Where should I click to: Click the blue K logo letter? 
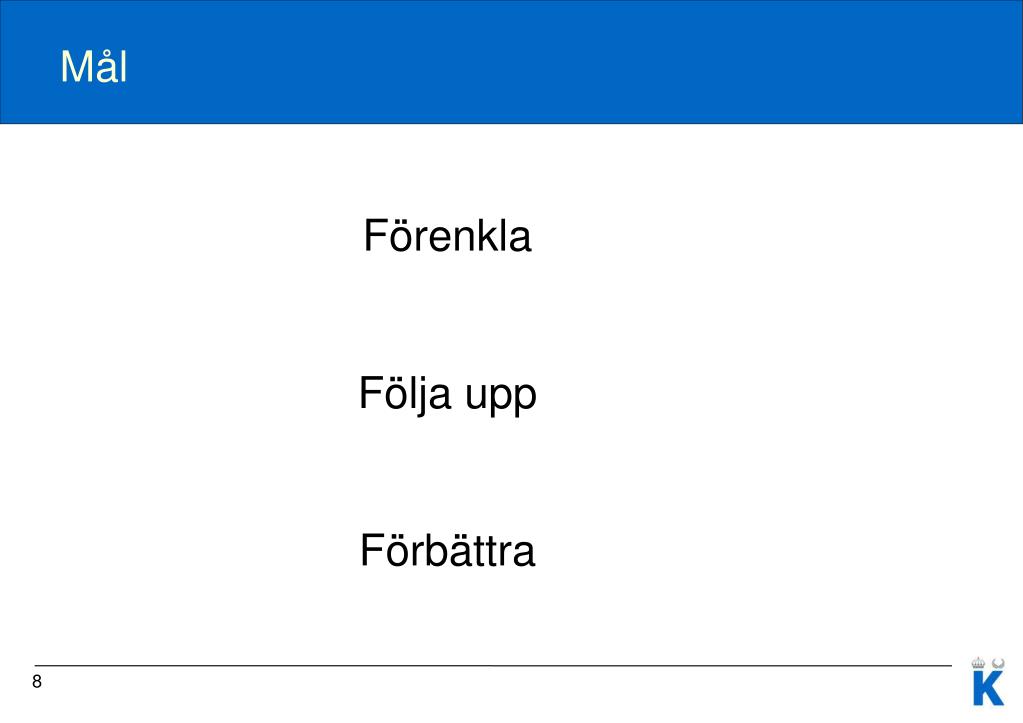pos(988,688)
